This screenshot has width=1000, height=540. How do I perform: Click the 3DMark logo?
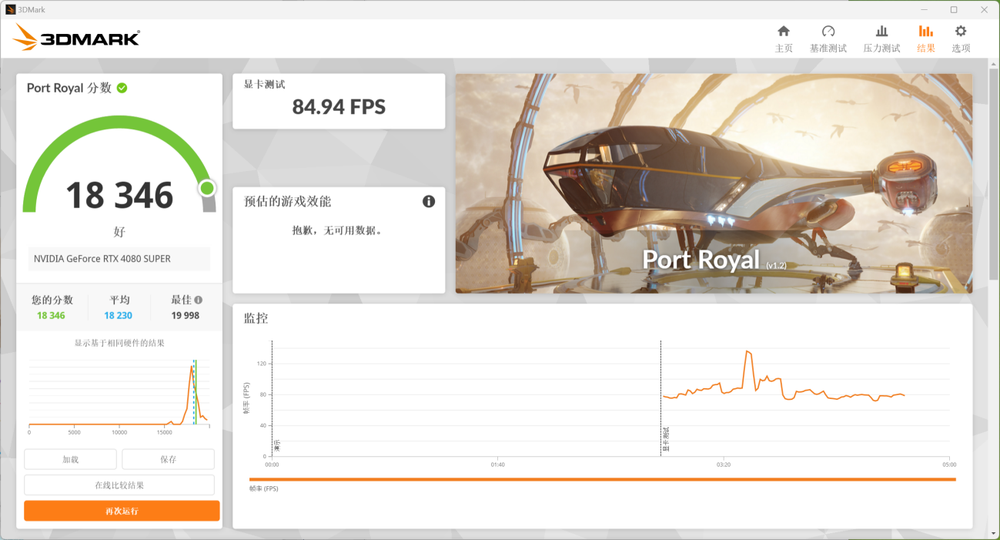[76, 38]
